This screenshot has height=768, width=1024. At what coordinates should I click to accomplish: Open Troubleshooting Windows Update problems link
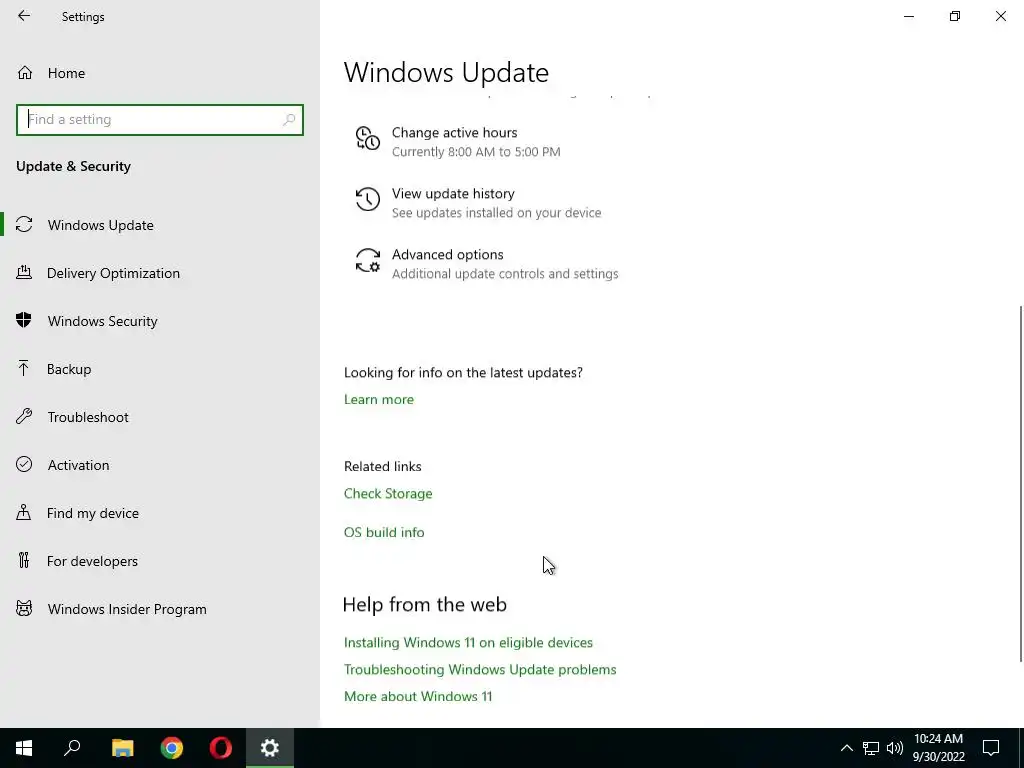click(x=480, y=669)
